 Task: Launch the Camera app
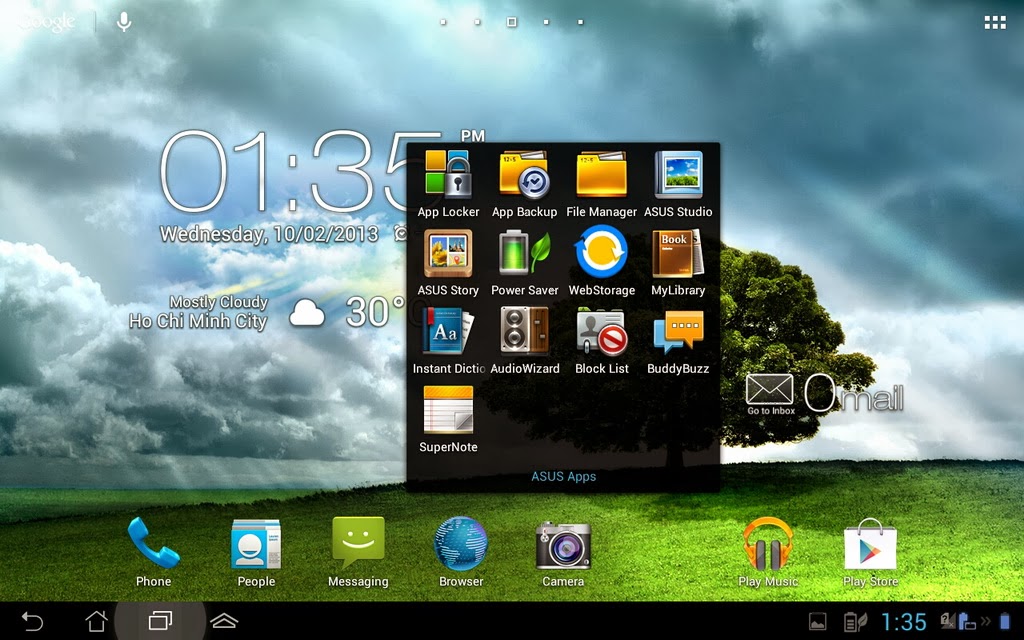click(563, 545)
